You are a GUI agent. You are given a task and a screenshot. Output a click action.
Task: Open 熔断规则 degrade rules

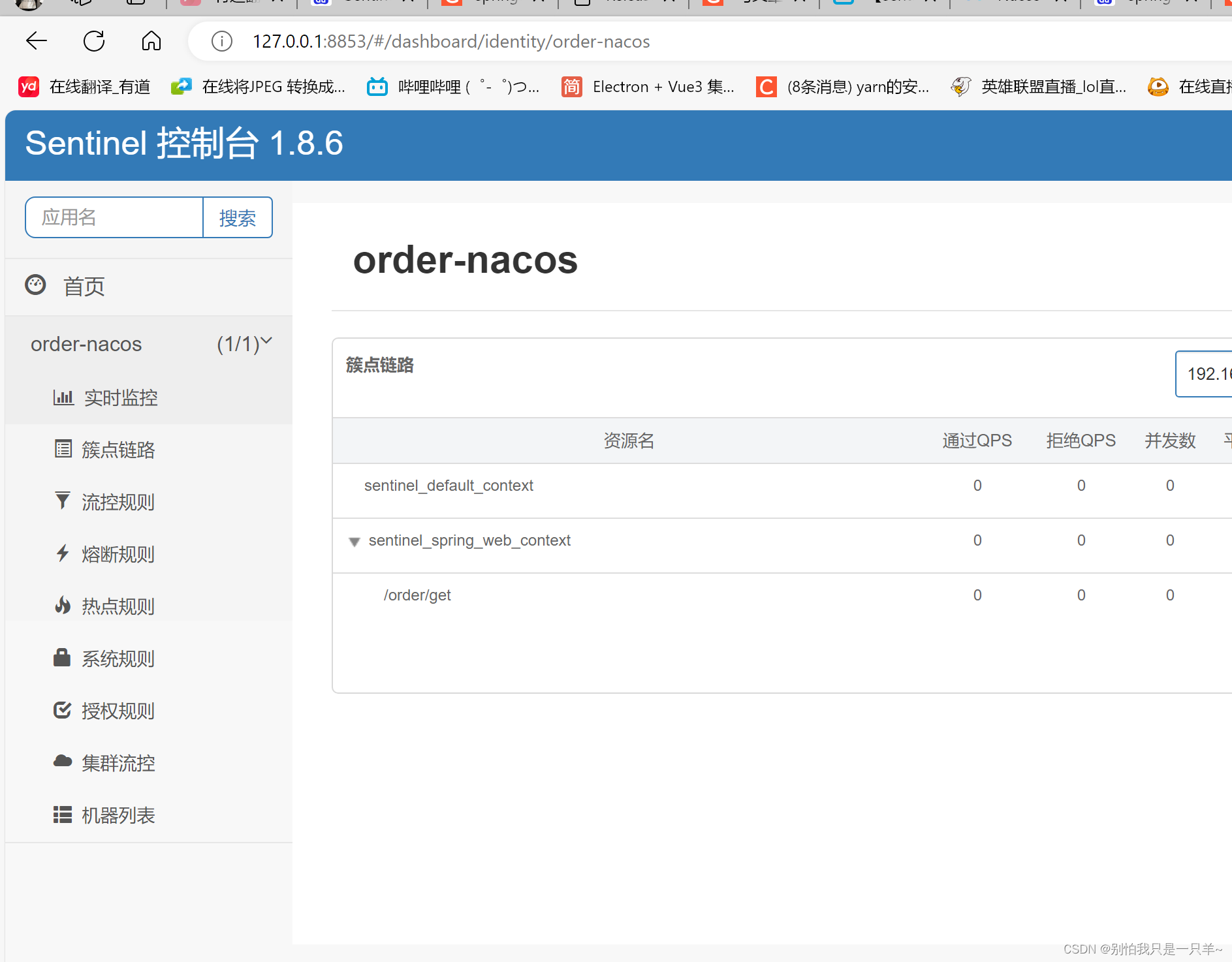click(x=149, y=554)
